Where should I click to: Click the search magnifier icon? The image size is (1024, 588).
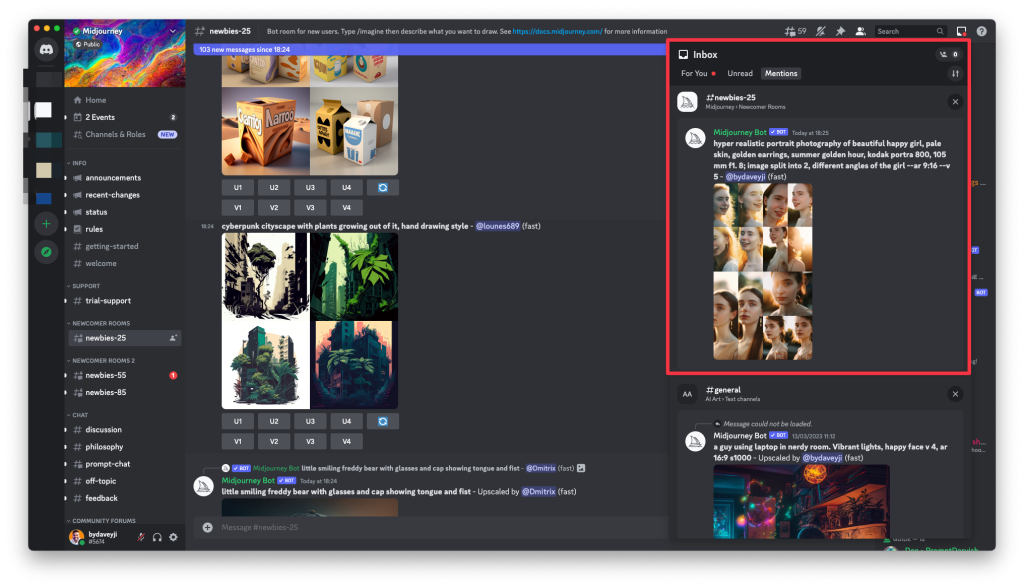940,31
